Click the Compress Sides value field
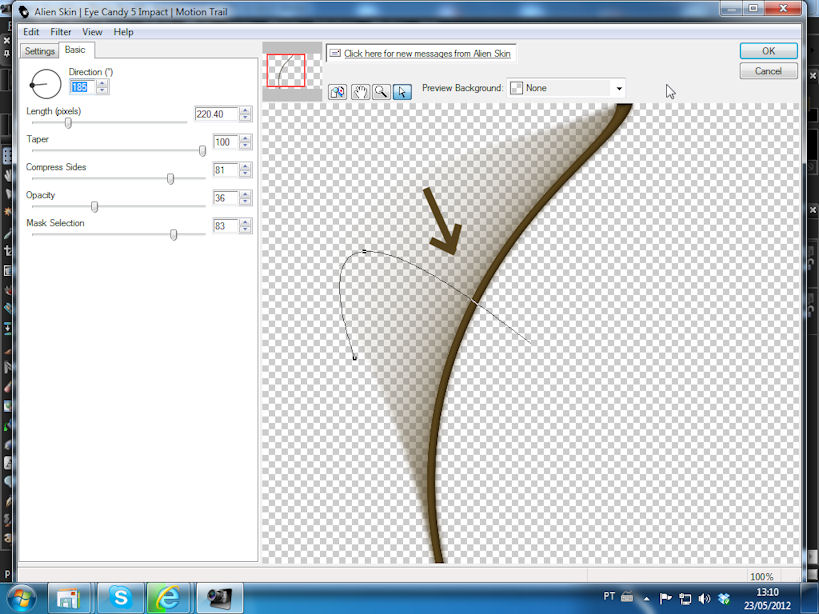 (226, 170)
